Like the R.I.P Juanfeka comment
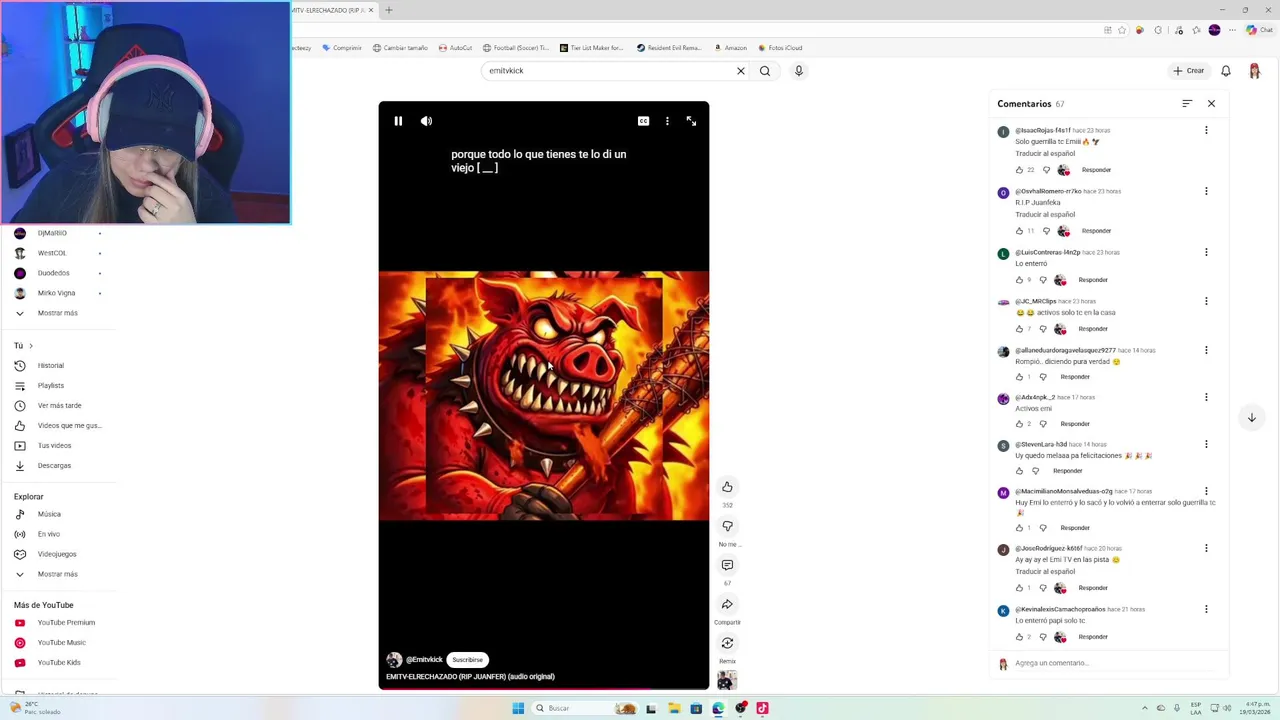Screen dimensions: 1280x720 (x=1019, y=231)
